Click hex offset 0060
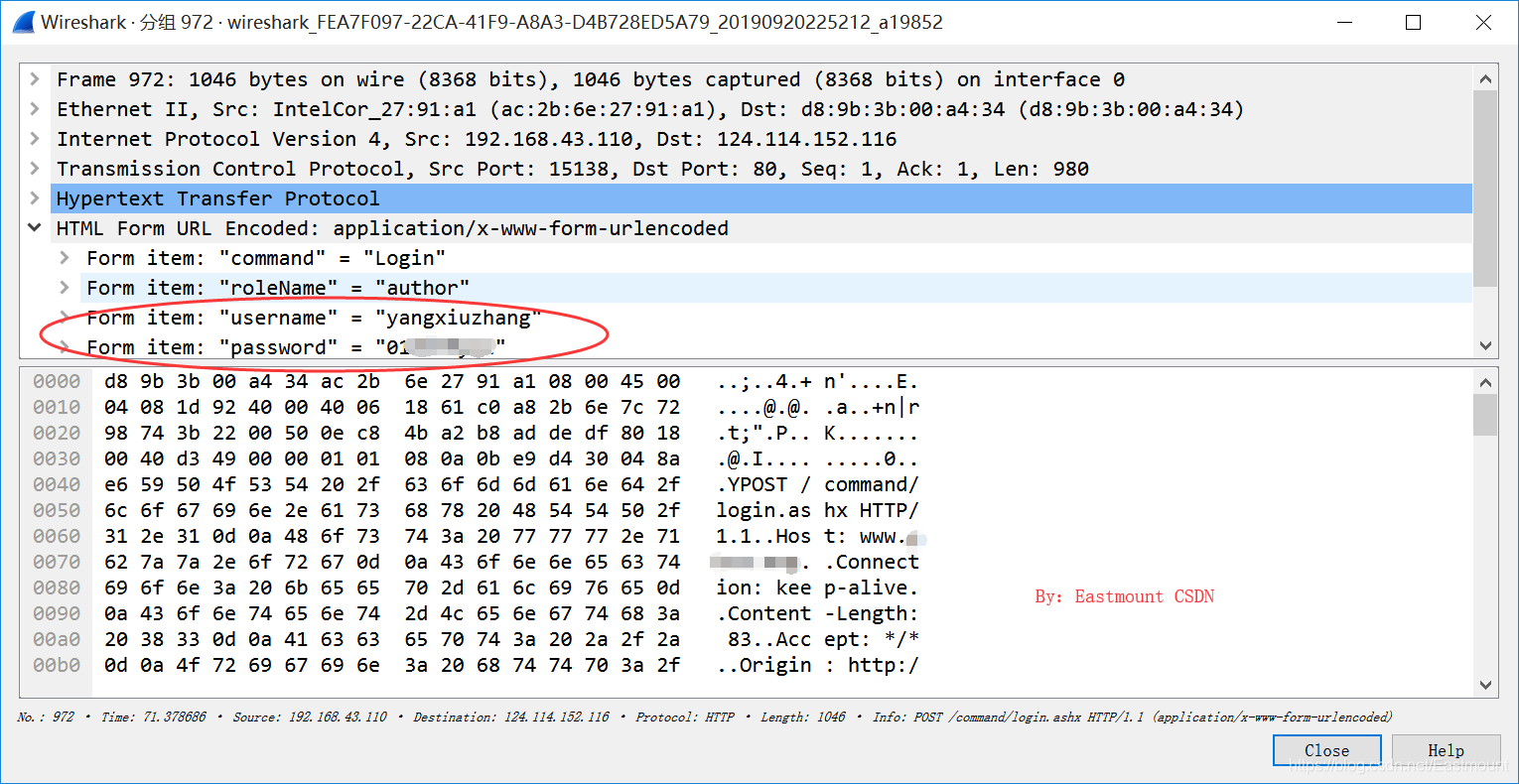 [57, 536]
